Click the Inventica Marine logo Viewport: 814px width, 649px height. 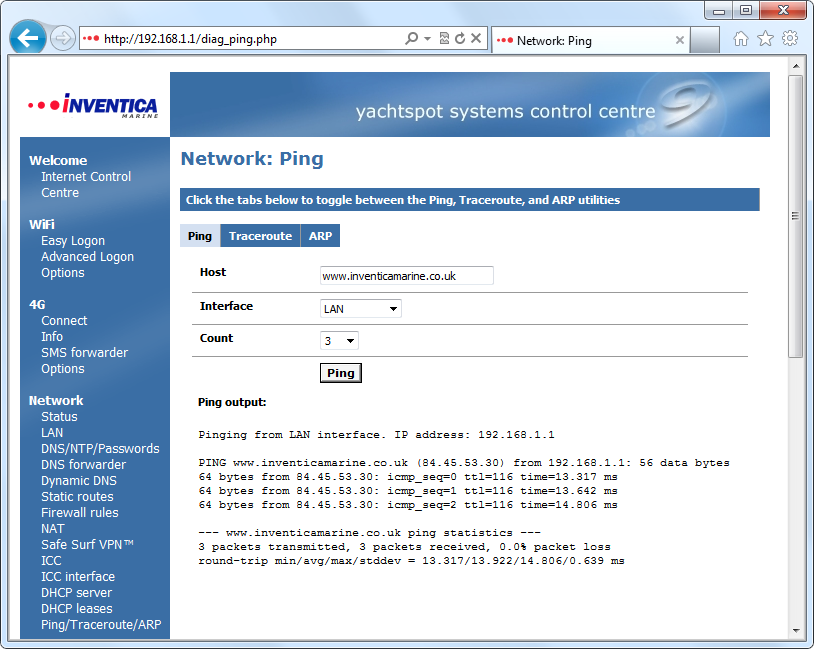tap(93, 105)
